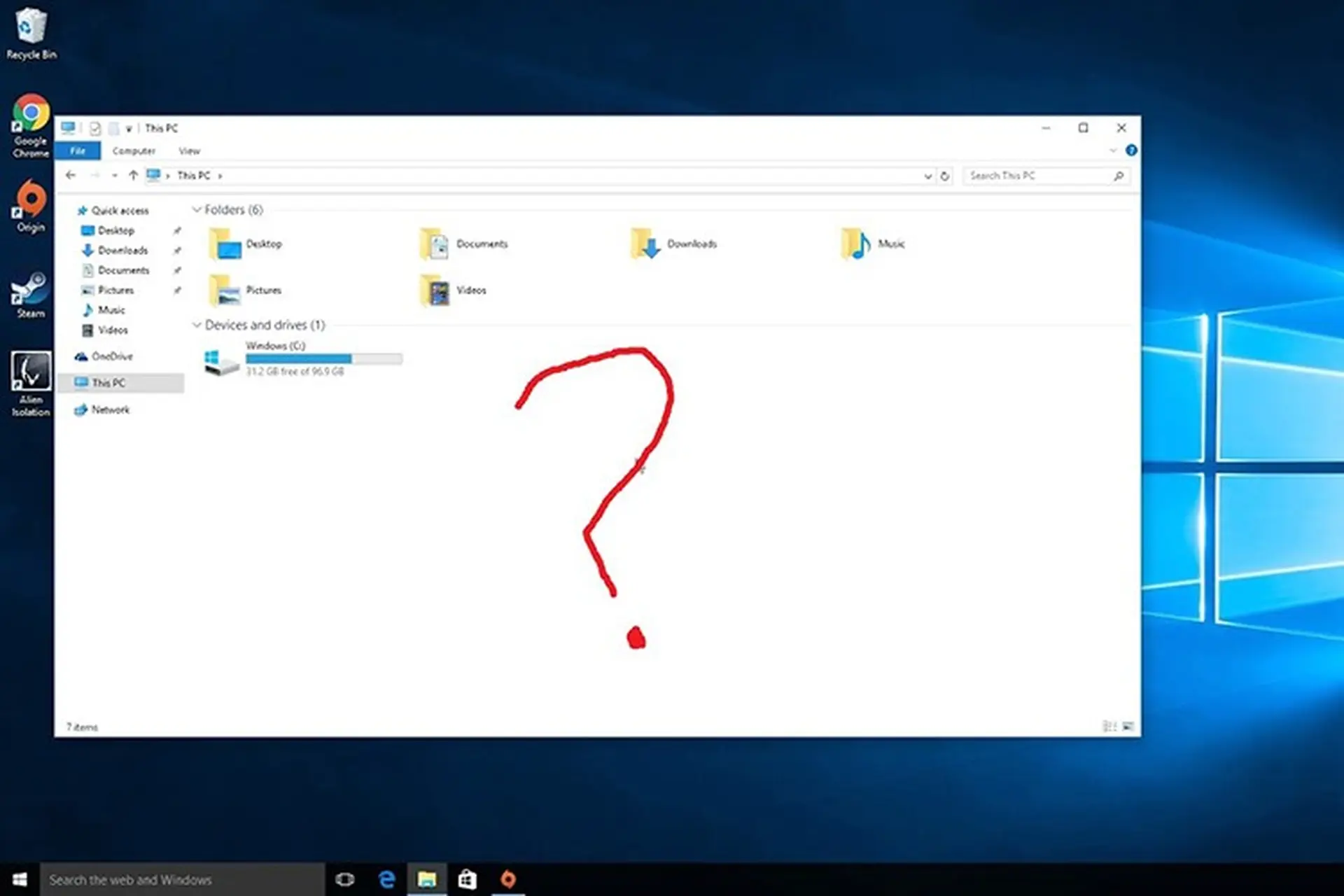Click the disk usage bar under Windows (C:)

click(x=324, y=358)
